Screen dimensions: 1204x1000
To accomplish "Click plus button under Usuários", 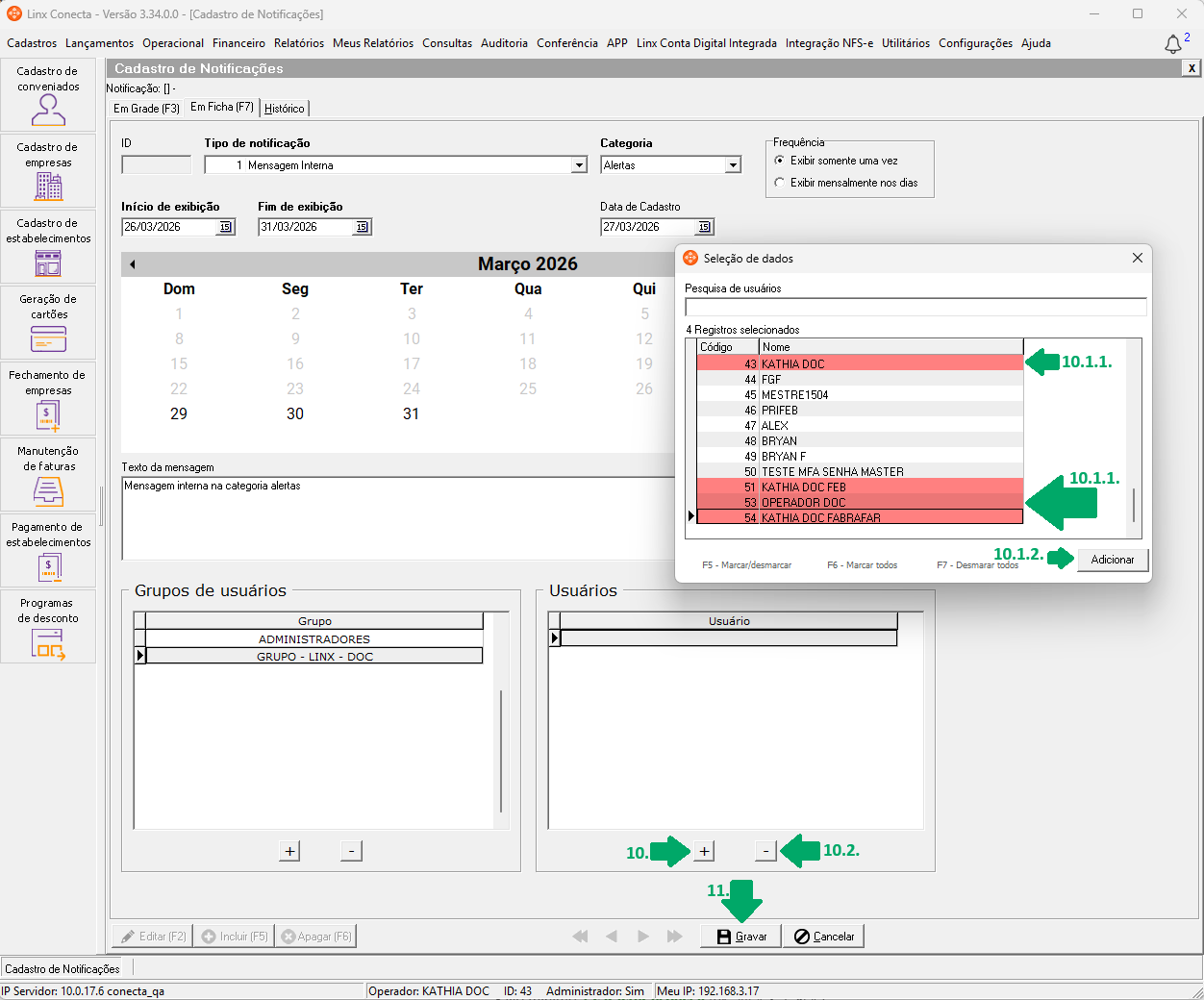I will 705,851.
